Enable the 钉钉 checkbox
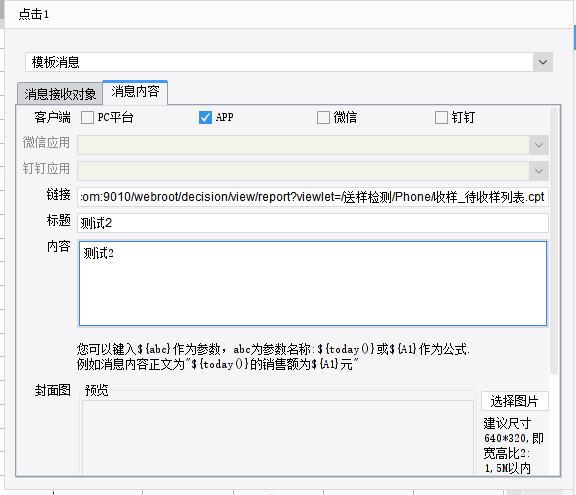The width and height of the screenshot is (576, 495). coord(441,118)
